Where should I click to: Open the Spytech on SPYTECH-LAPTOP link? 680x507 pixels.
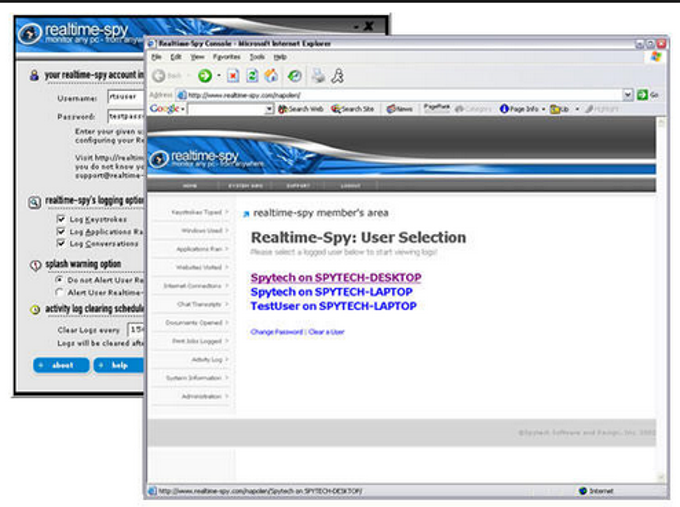point(331,292)
